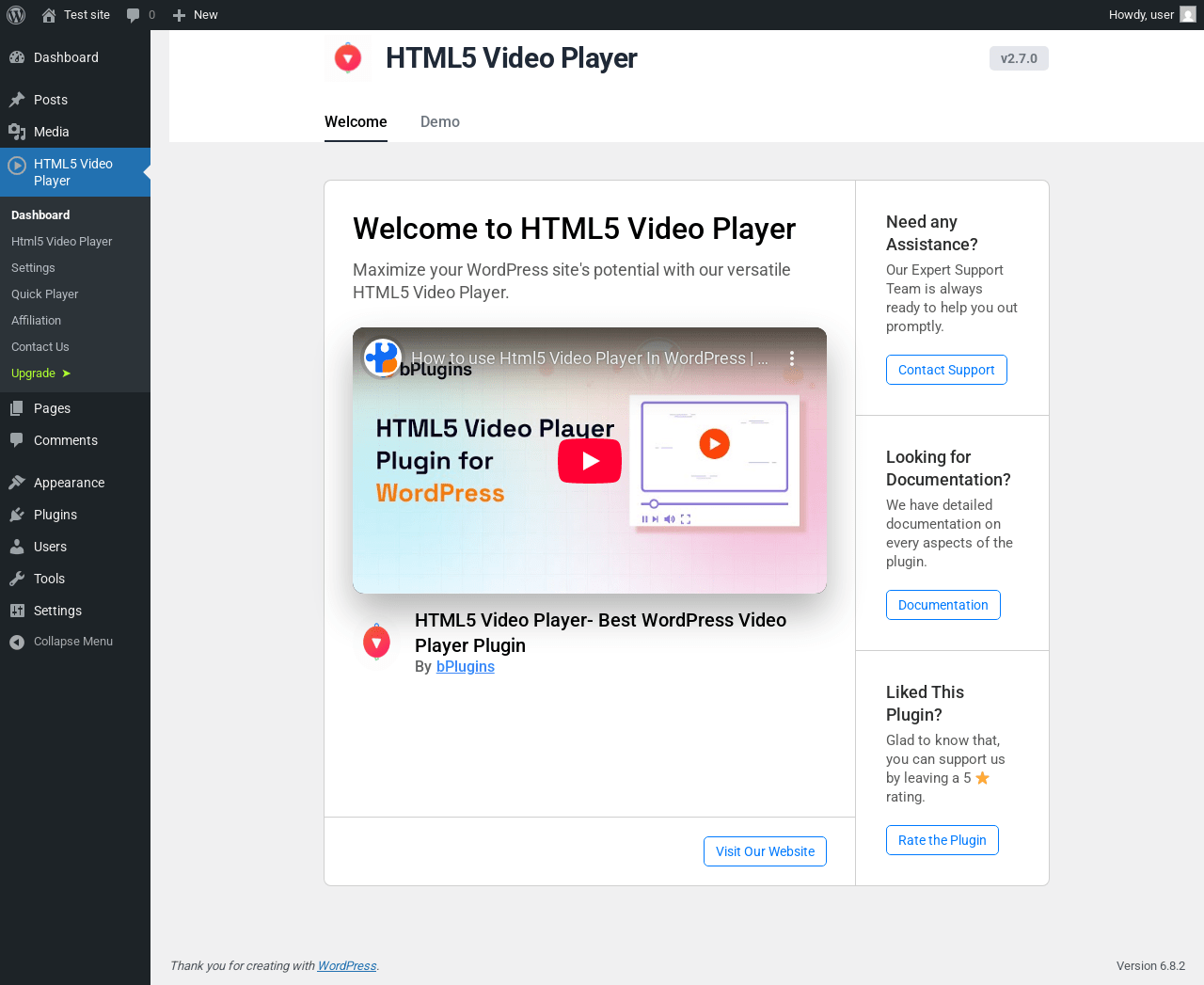Open the Posts menu label

(51, 100)
